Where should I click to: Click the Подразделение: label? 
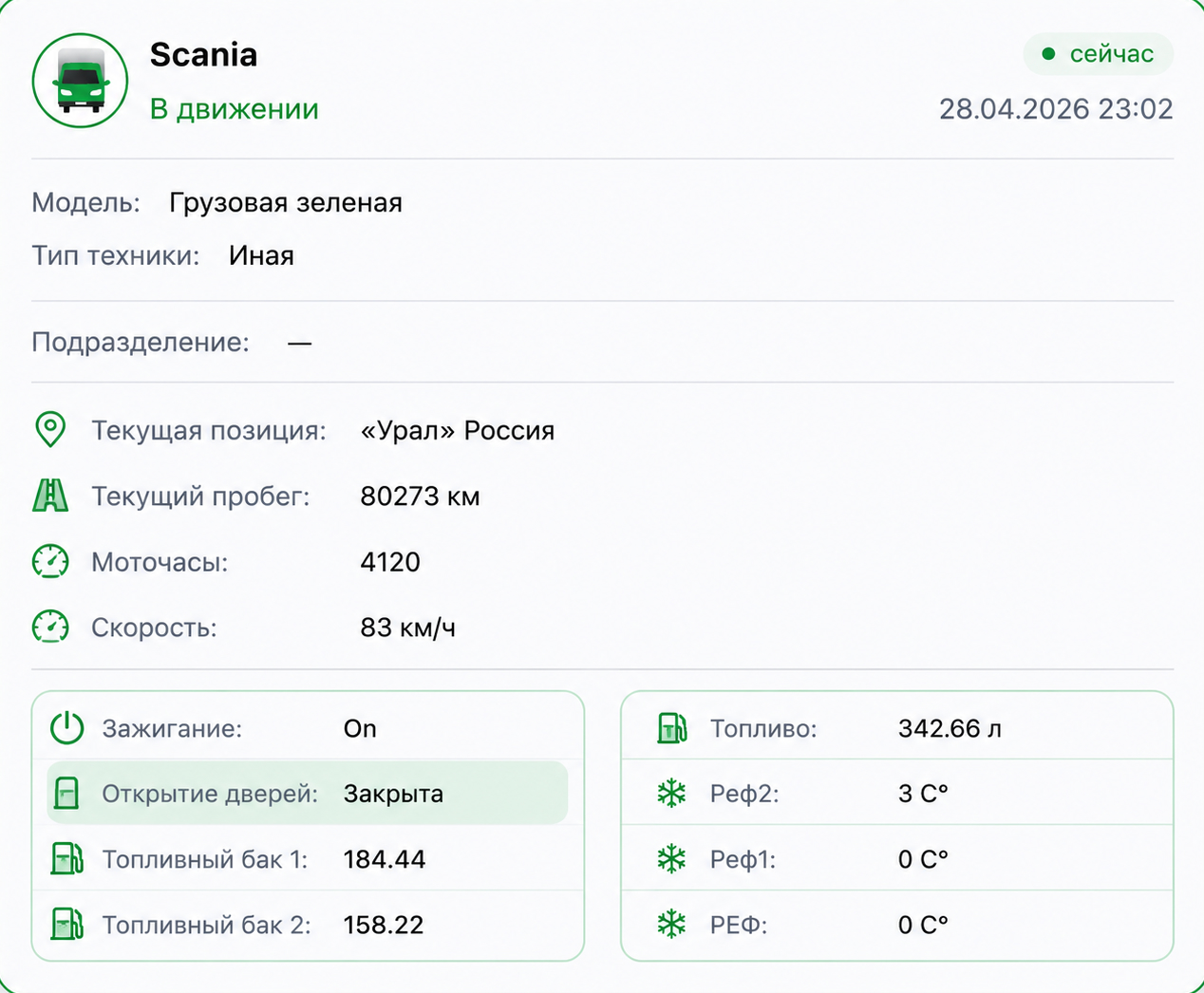(141, 342)
